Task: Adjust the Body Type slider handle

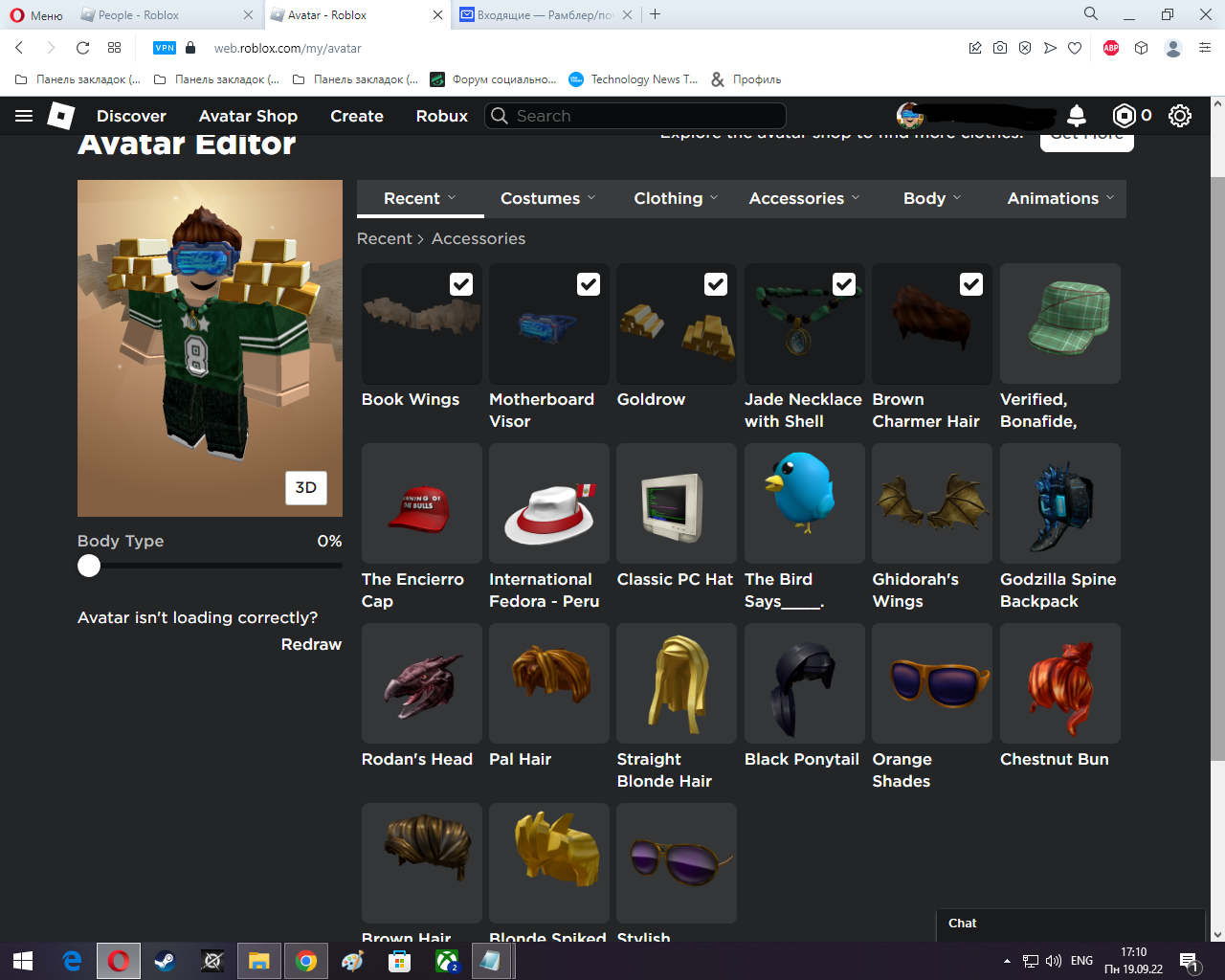Action: click(89, 566)
